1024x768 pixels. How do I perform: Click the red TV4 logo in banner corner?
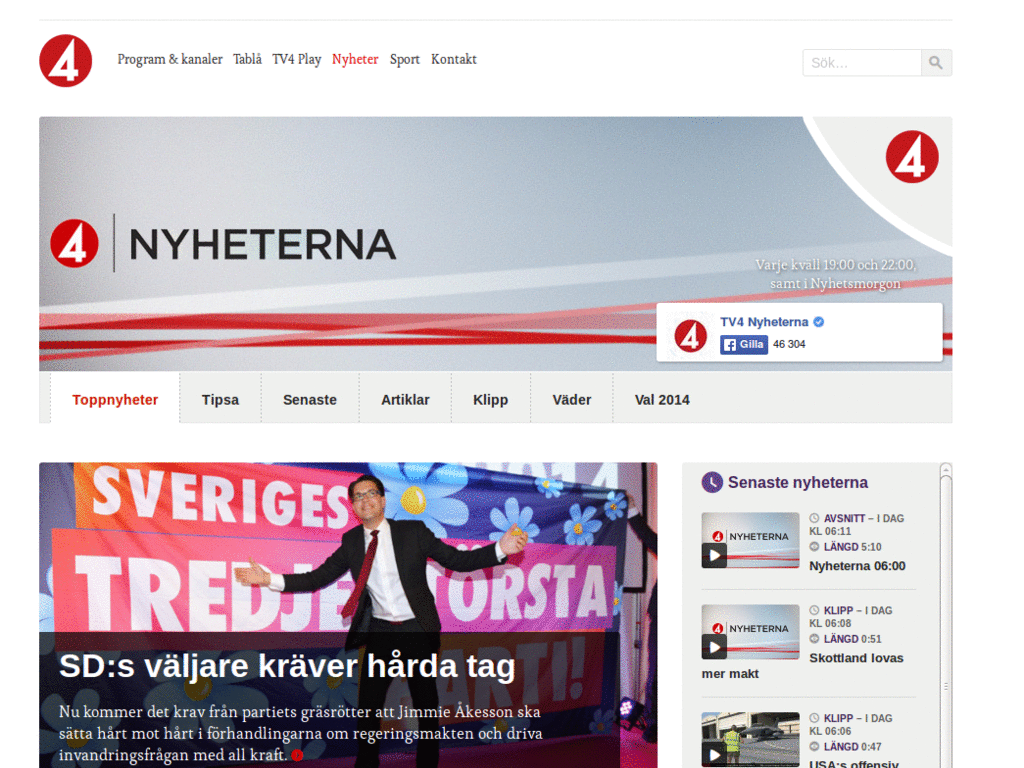point(912,157)
